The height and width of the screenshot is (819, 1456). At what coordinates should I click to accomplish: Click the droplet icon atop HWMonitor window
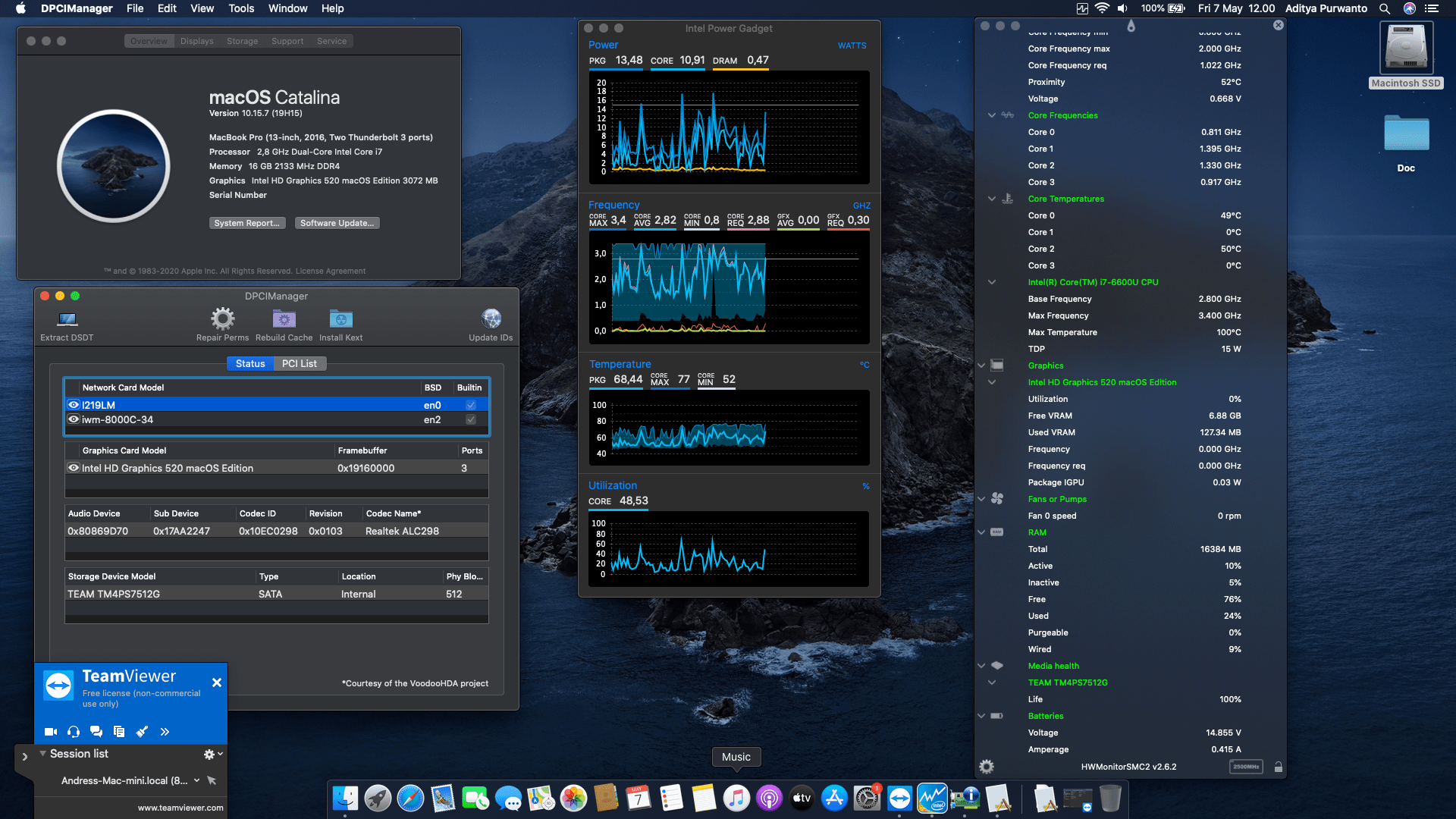coord(1131,26)
